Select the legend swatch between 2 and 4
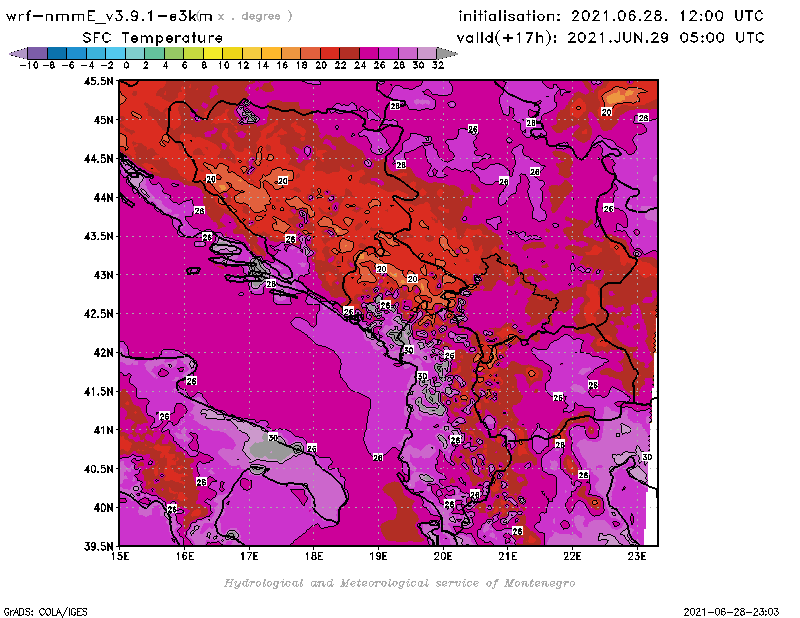The height and width of the screenshot is (618, 800). [x=155, y=54]
